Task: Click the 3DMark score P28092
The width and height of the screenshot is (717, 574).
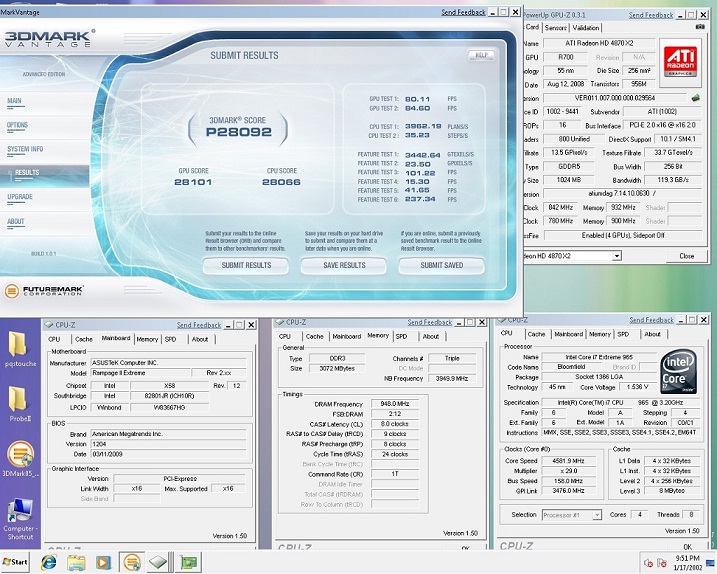Action: click(x=238, y=132)
